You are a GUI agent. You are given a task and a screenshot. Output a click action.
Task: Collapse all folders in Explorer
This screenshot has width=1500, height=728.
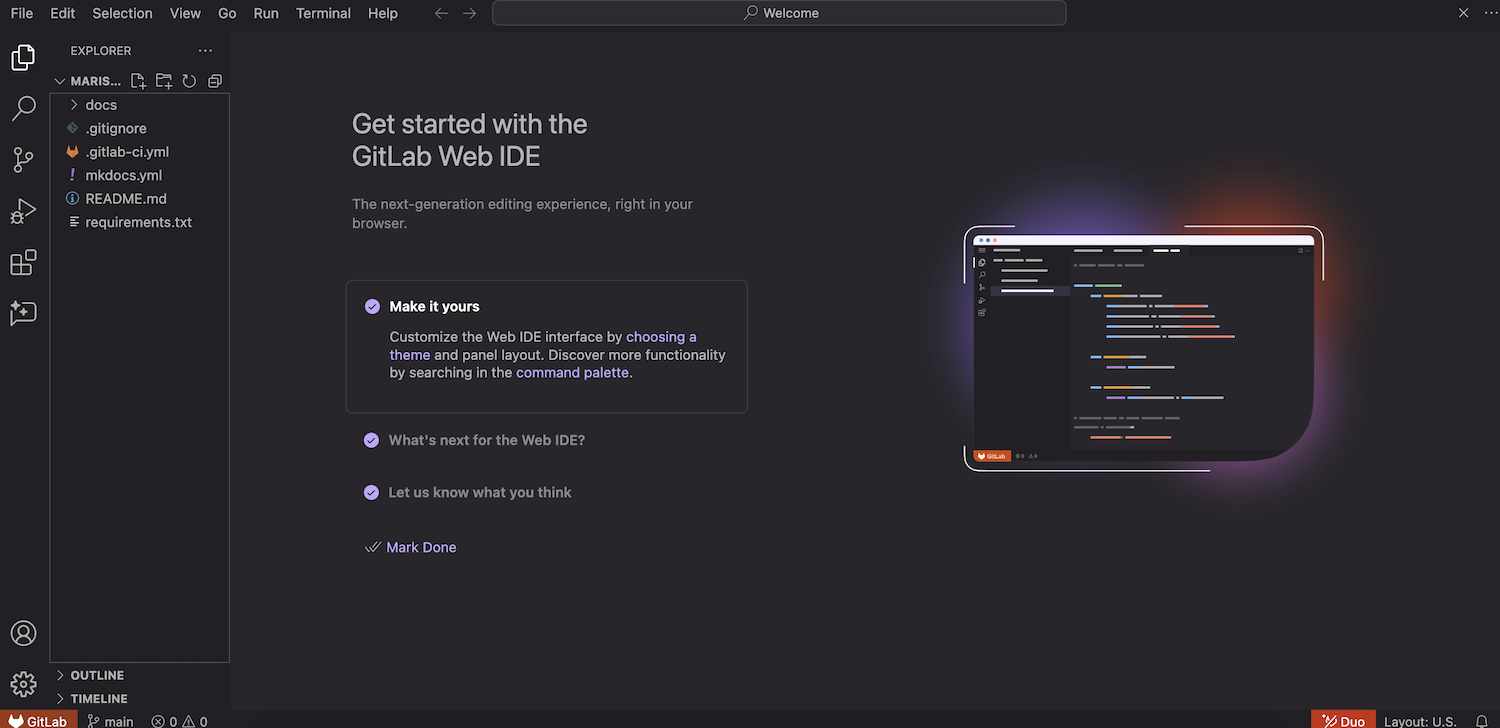[214, 81]
